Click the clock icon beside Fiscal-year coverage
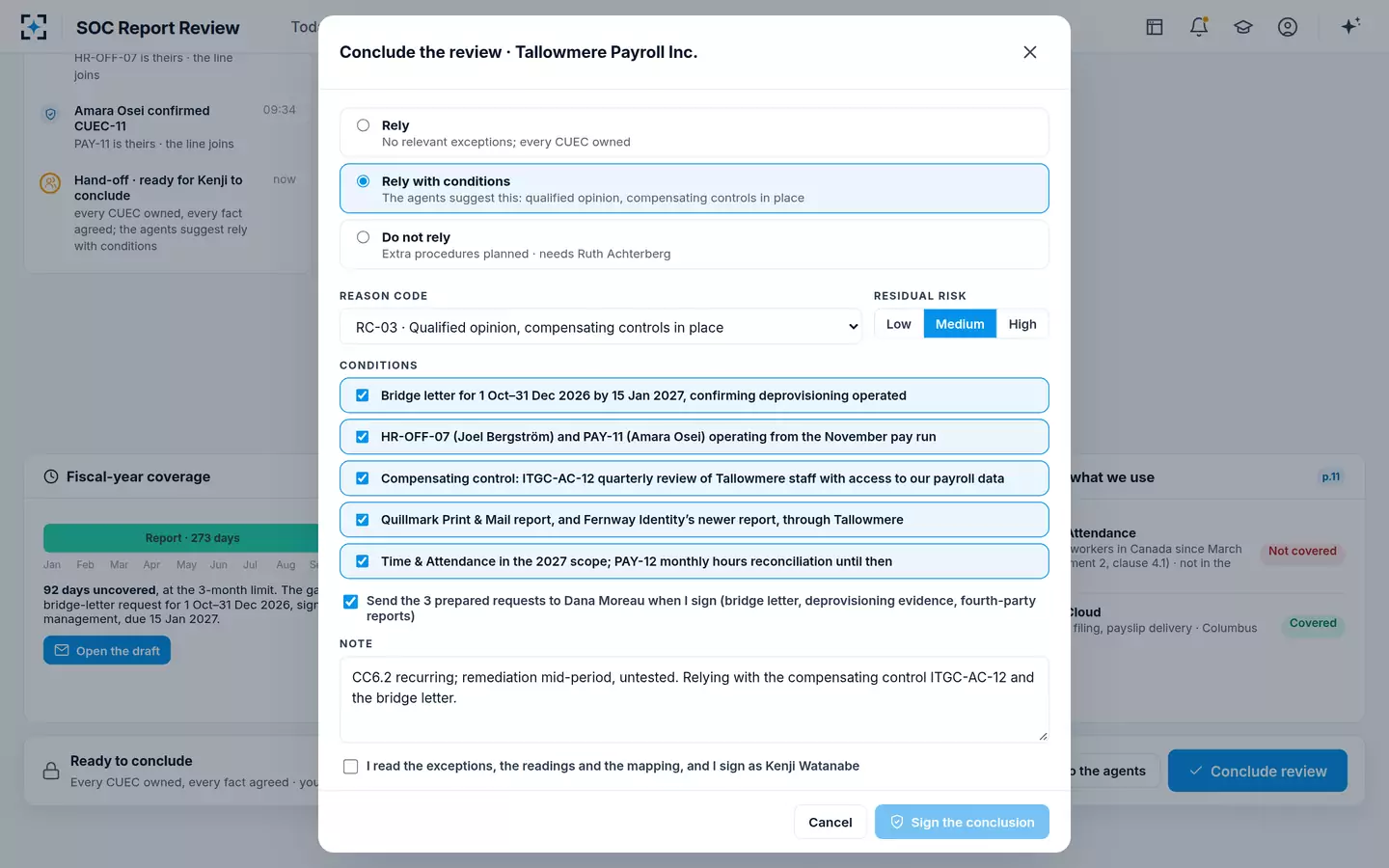Screen dimensions: 1389x868 point(51,476)
